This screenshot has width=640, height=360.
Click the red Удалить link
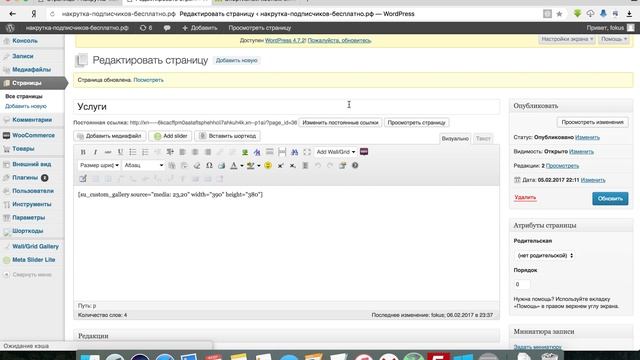click(x=525, y=198)
